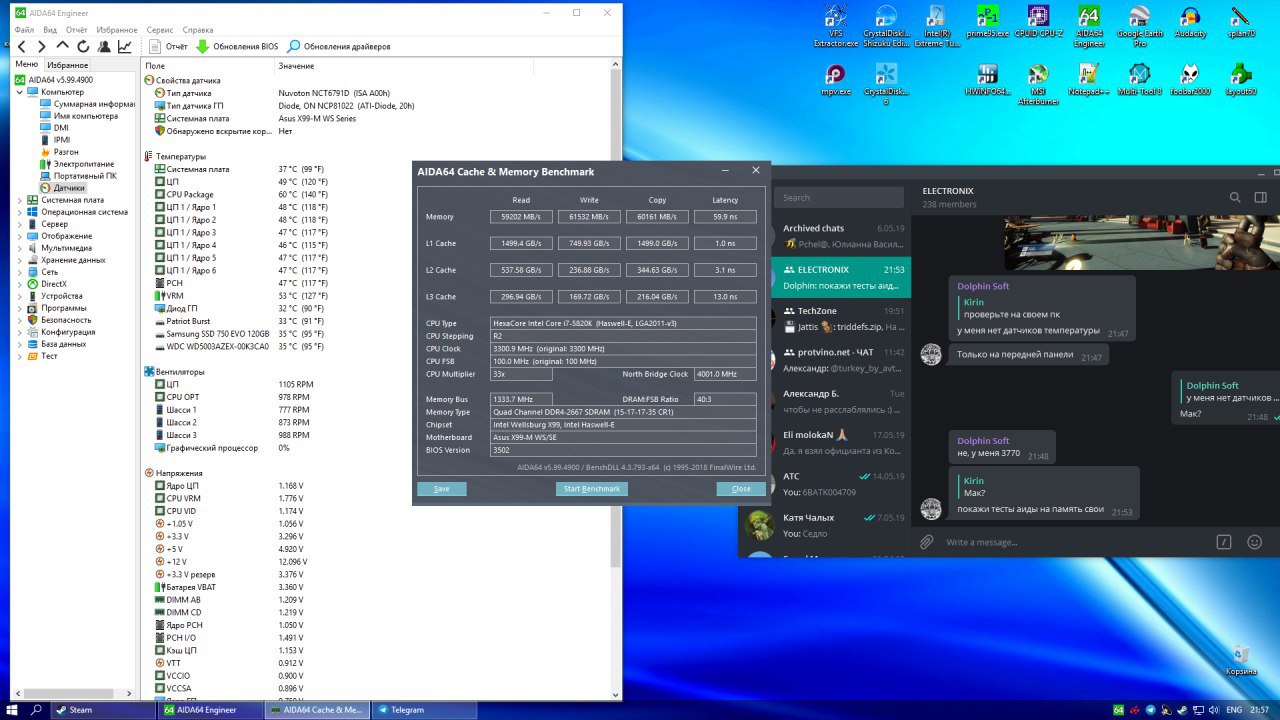Refresh the AIDA64 sensor page
The width and height of the screenshot is (1280, 720).
[83, 46]
